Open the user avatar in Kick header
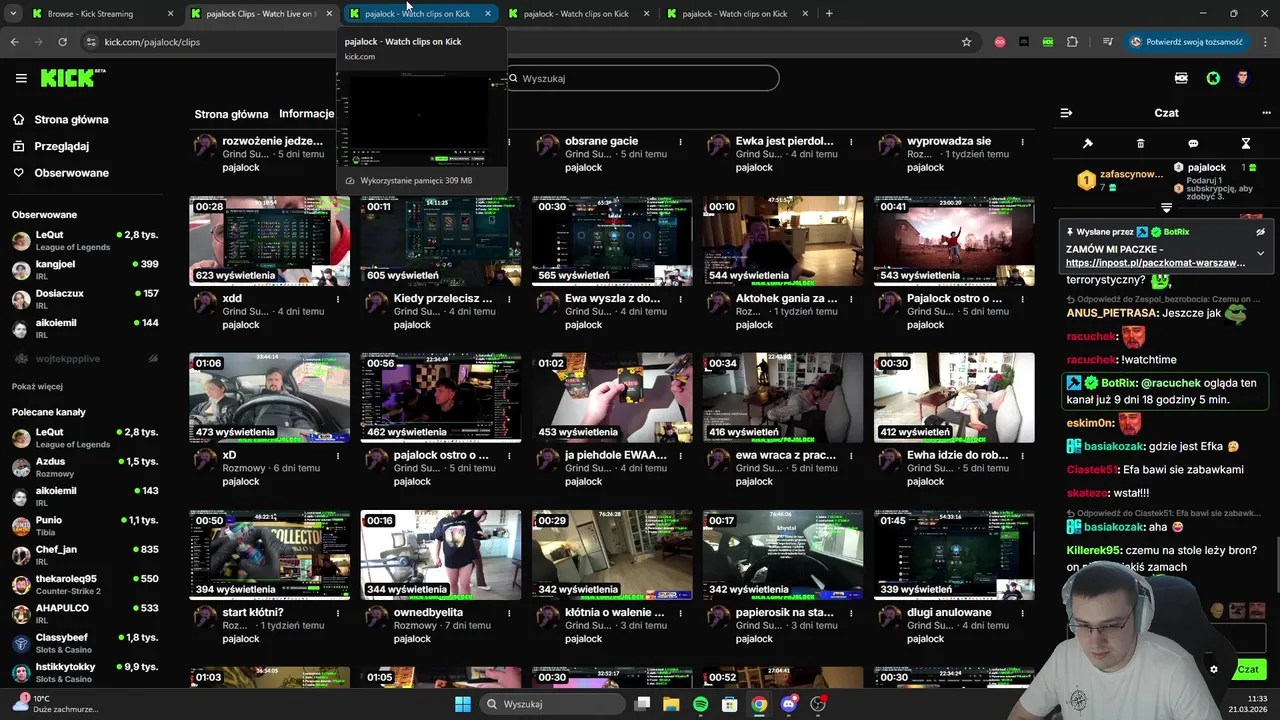This screenshot has height=720, width=1280. (1243, 78)
